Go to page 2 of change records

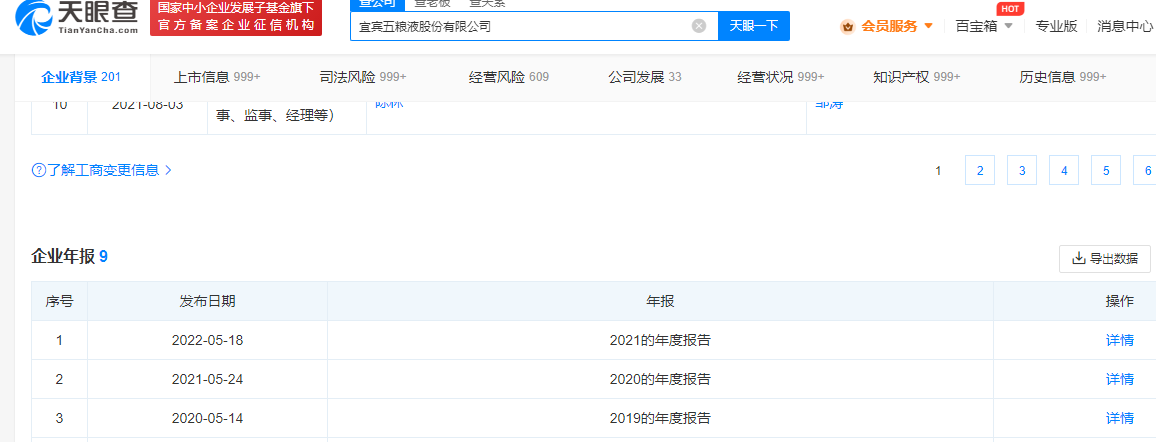(979, 170)
